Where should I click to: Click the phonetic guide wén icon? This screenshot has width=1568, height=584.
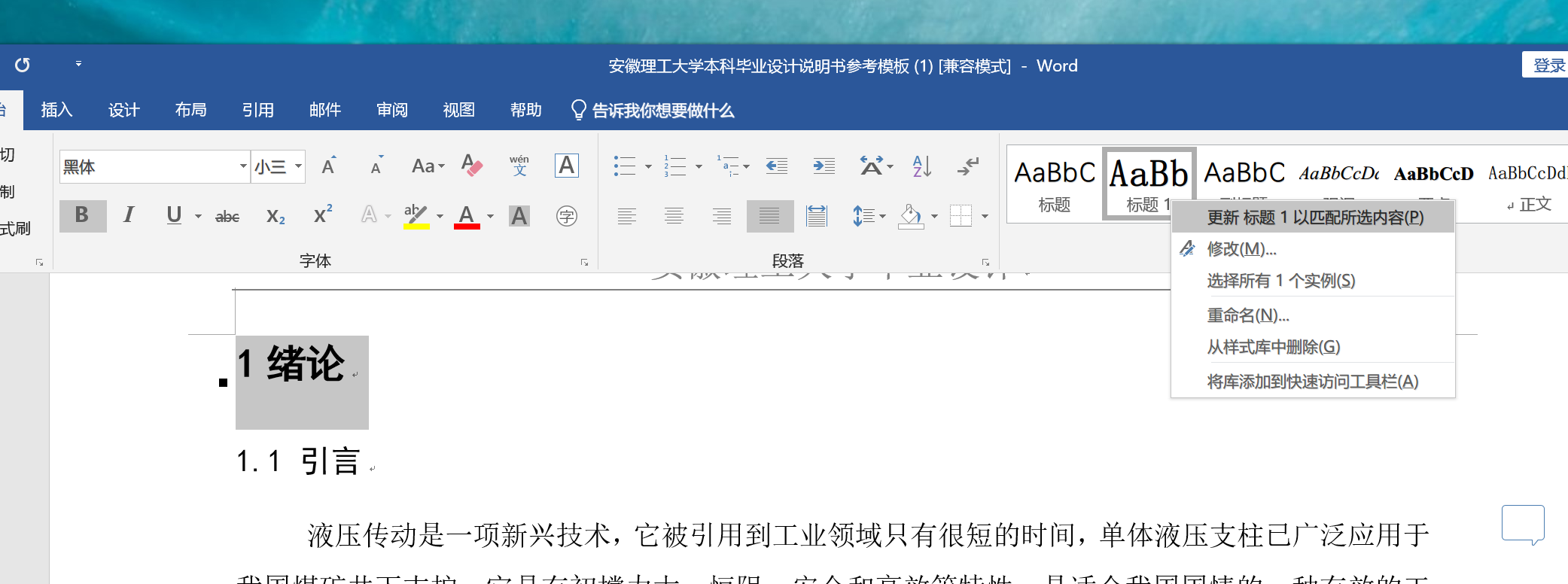tap(519, 166)
